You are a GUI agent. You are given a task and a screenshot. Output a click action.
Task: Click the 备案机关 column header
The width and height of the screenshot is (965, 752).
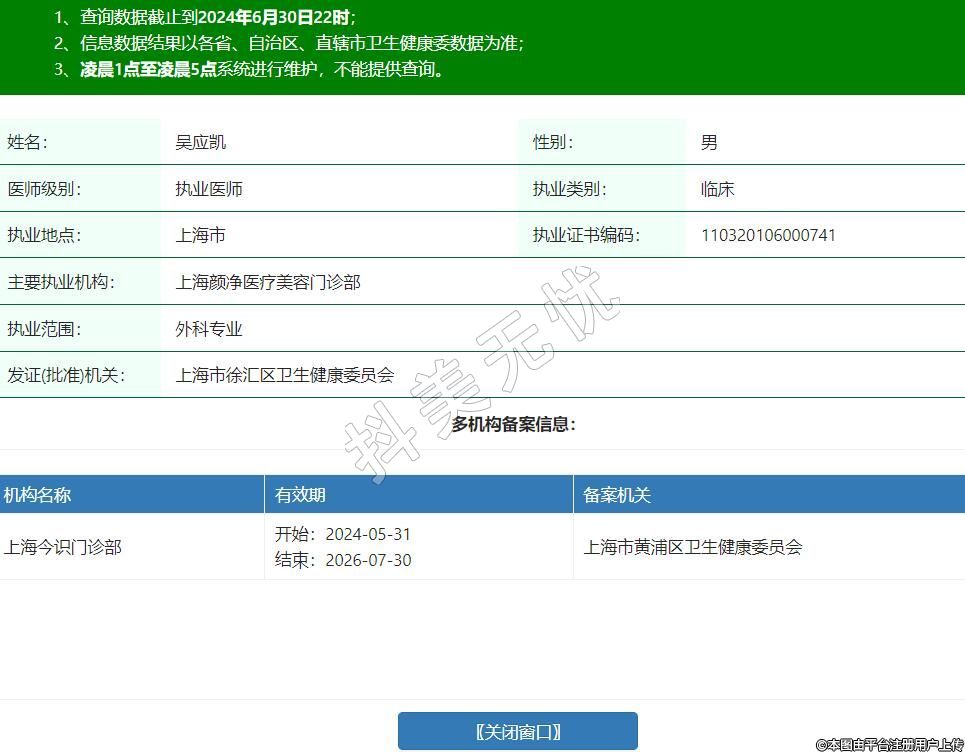click(x=617, y=495)
